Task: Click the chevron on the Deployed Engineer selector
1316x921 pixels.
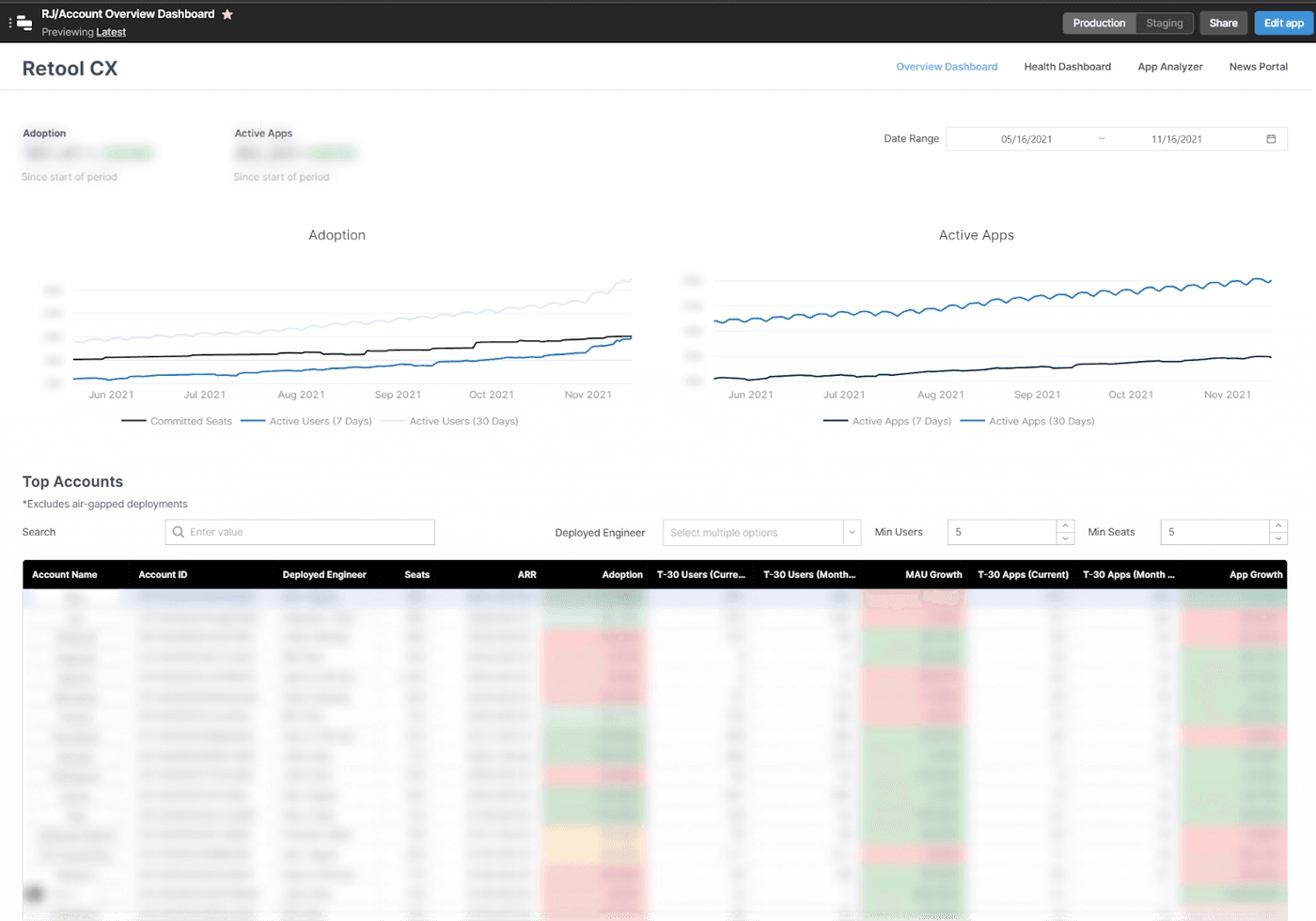Action: tap(851, 532)
